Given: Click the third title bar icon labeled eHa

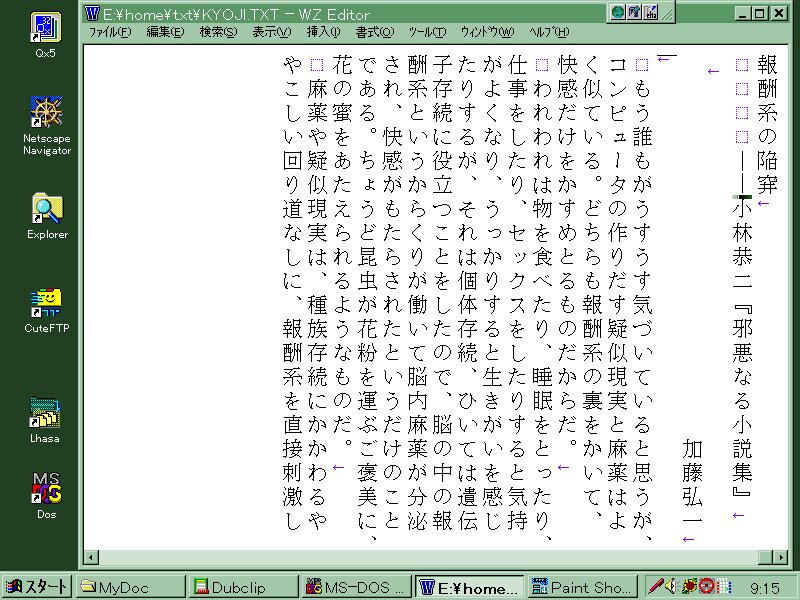Looking at the screenshot, I should (651, 12).
